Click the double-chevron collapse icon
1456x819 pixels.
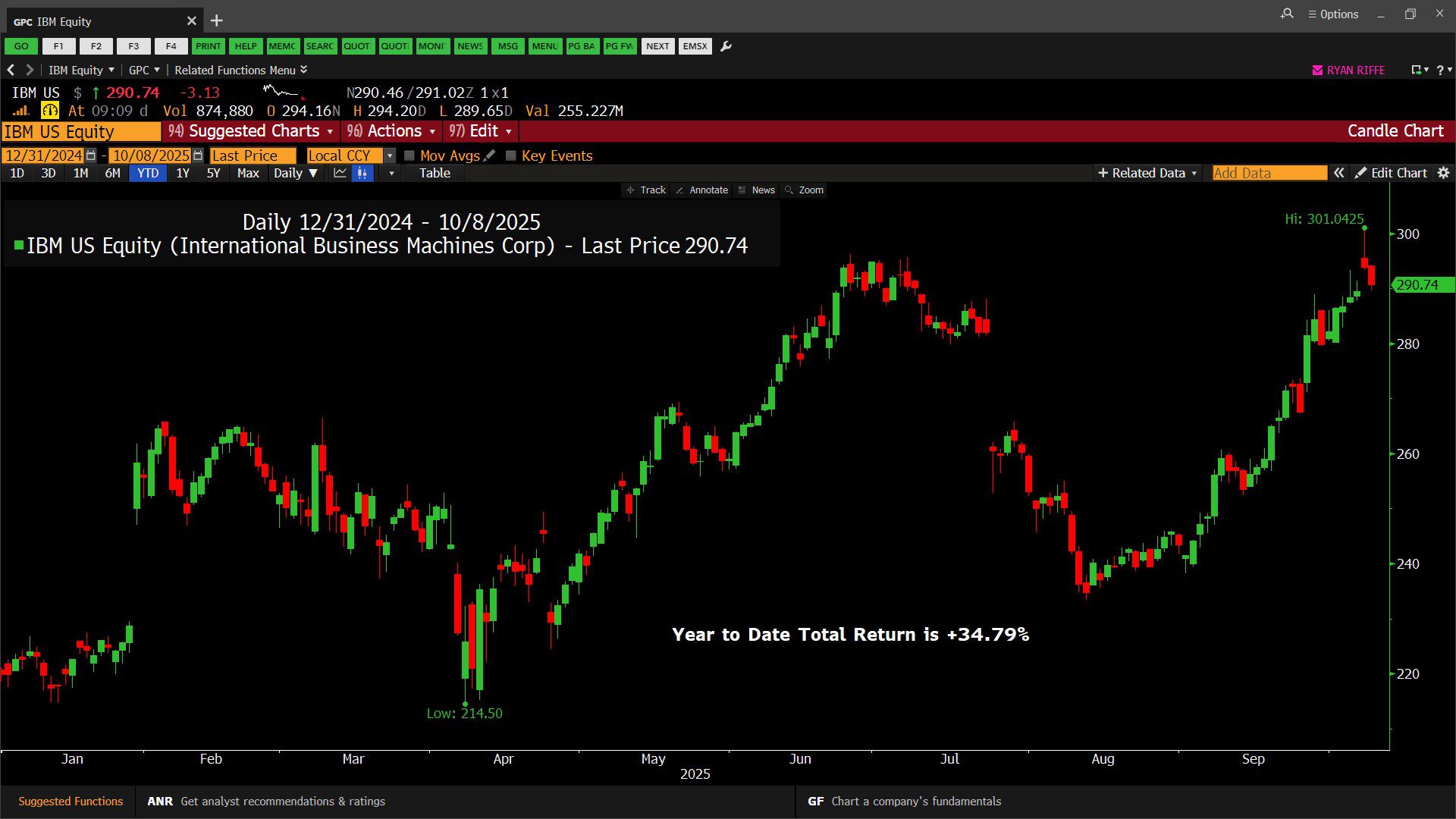1339,173
